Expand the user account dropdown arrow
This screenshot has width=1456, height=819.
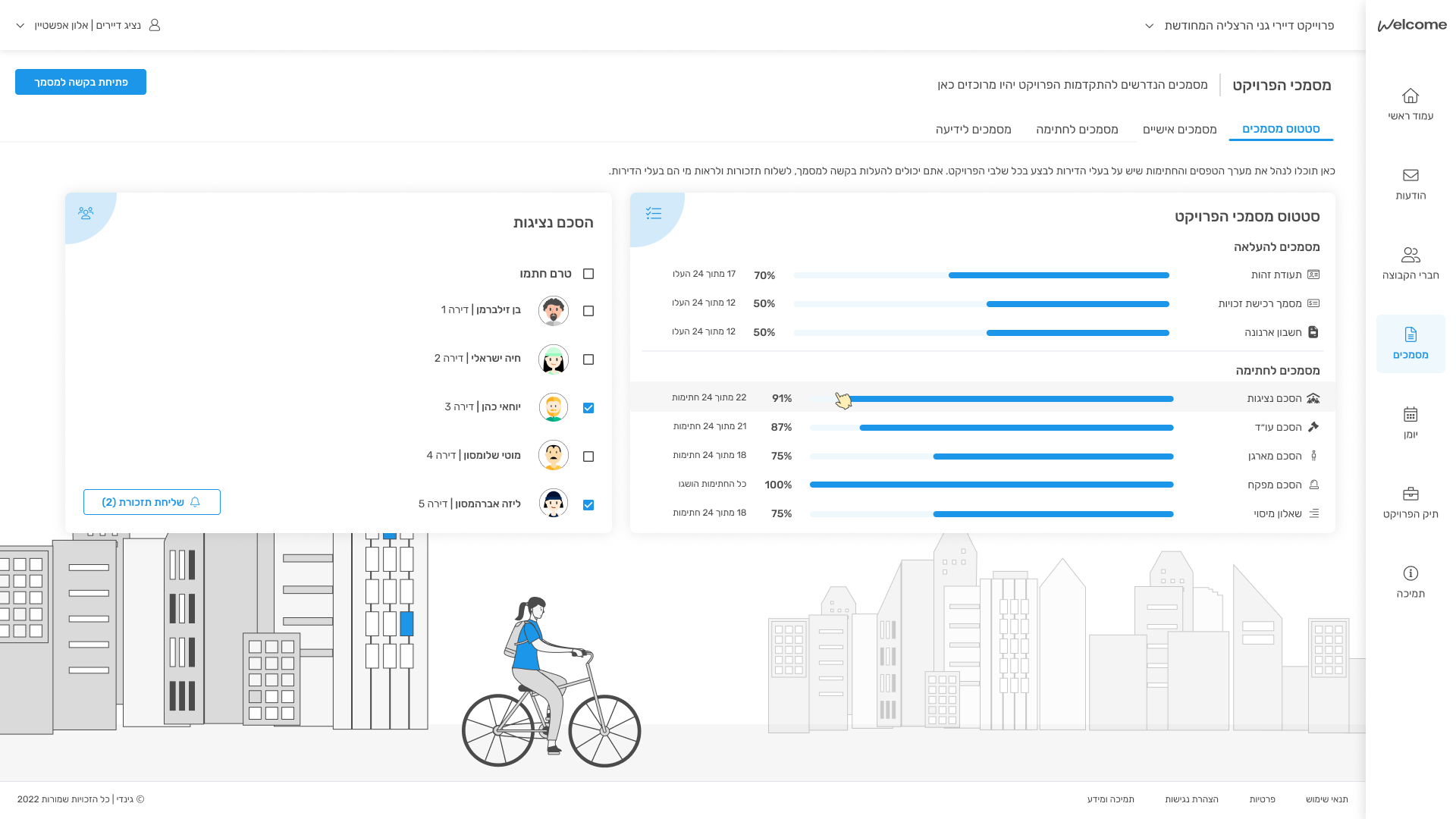point(20,26)
